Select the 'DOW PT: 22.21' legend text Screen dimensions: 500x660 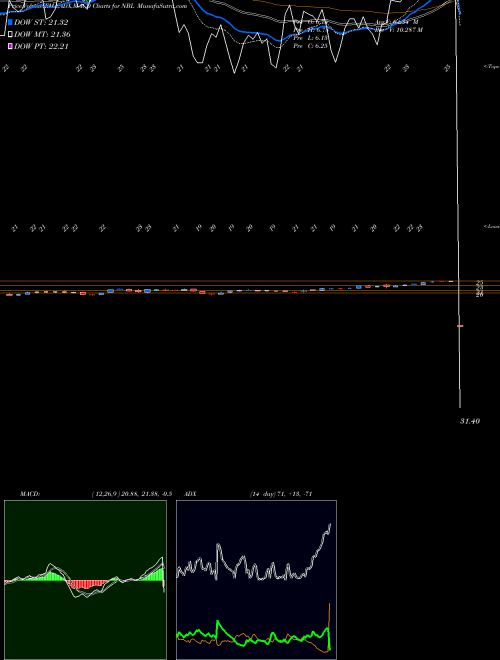pyautogui.click(x=41, y=46)
